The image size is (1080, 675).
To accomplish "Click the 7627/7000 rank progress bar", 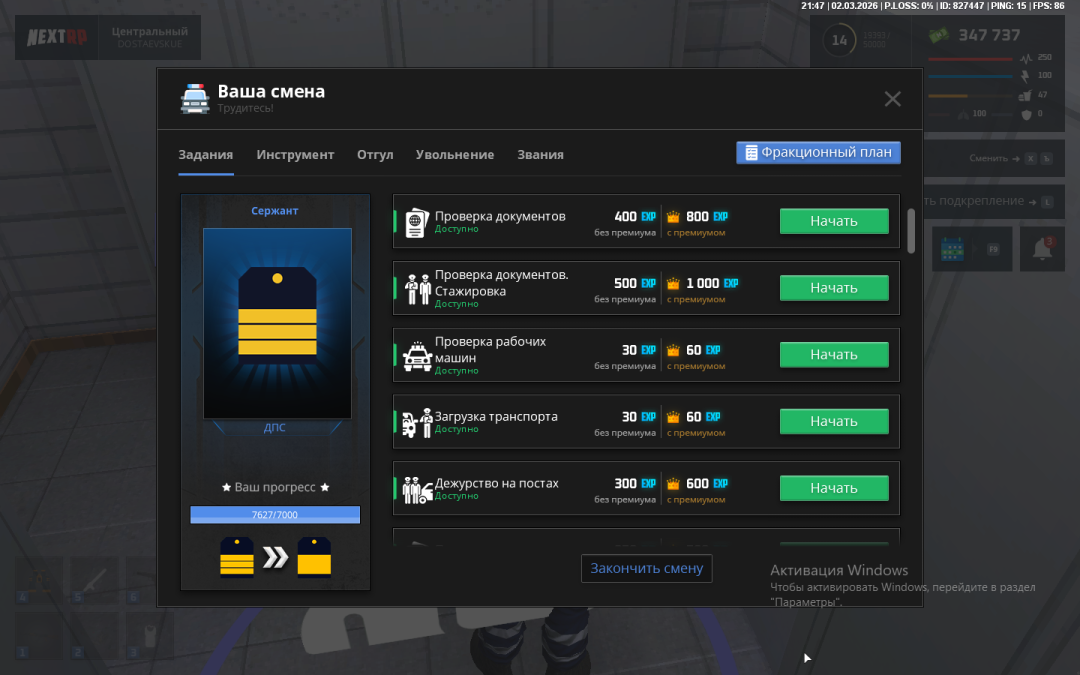I will click(275, 515).
